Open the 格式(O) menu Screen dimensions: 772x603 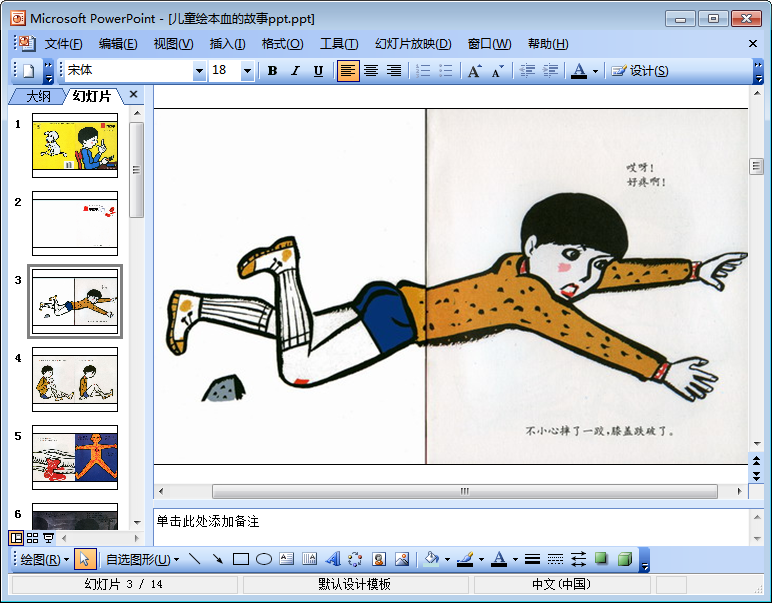pos(283,44)
